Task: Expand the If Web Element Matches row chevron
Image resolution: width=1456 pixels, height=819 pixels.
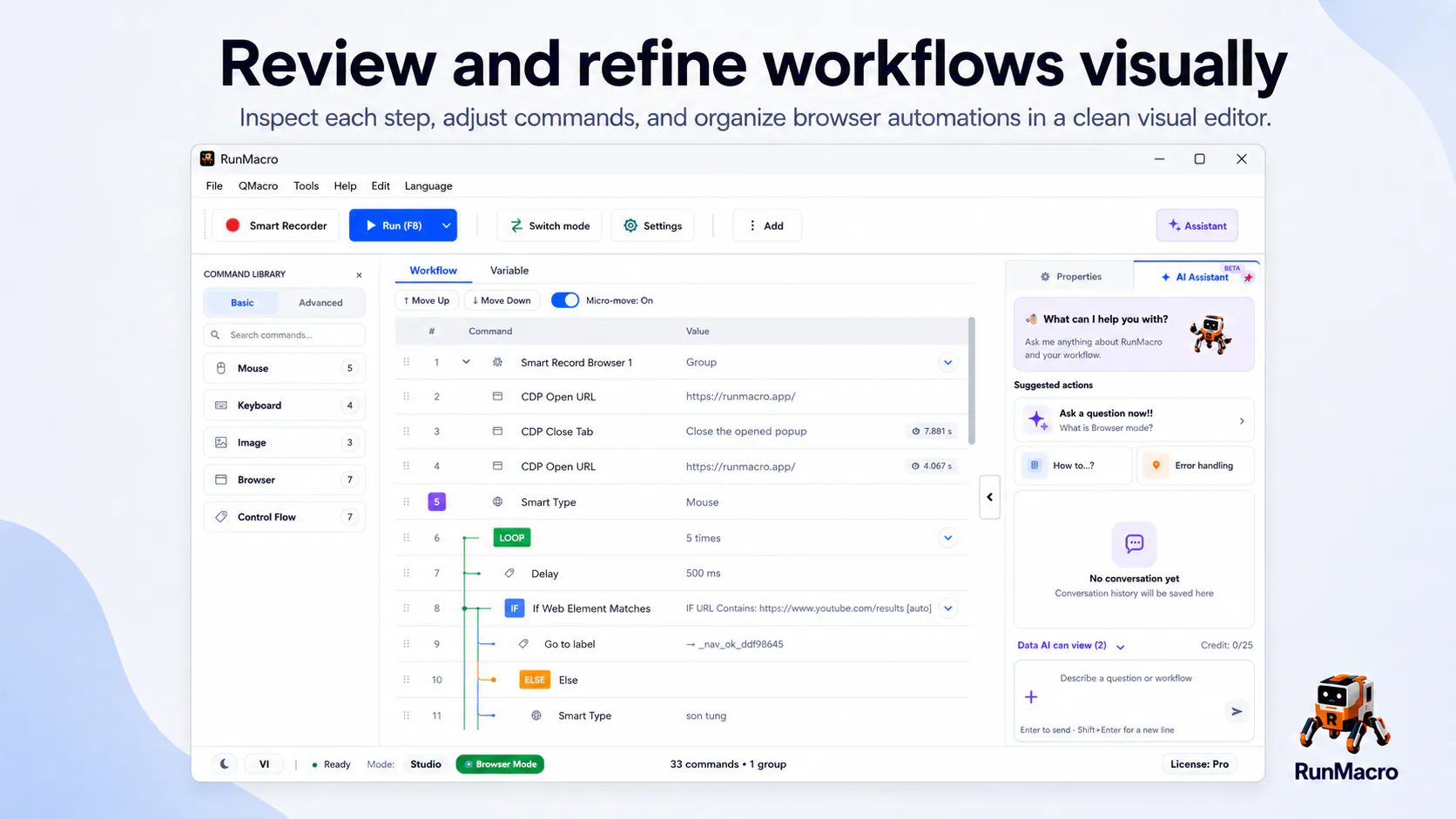Action: tap(948, 608)
